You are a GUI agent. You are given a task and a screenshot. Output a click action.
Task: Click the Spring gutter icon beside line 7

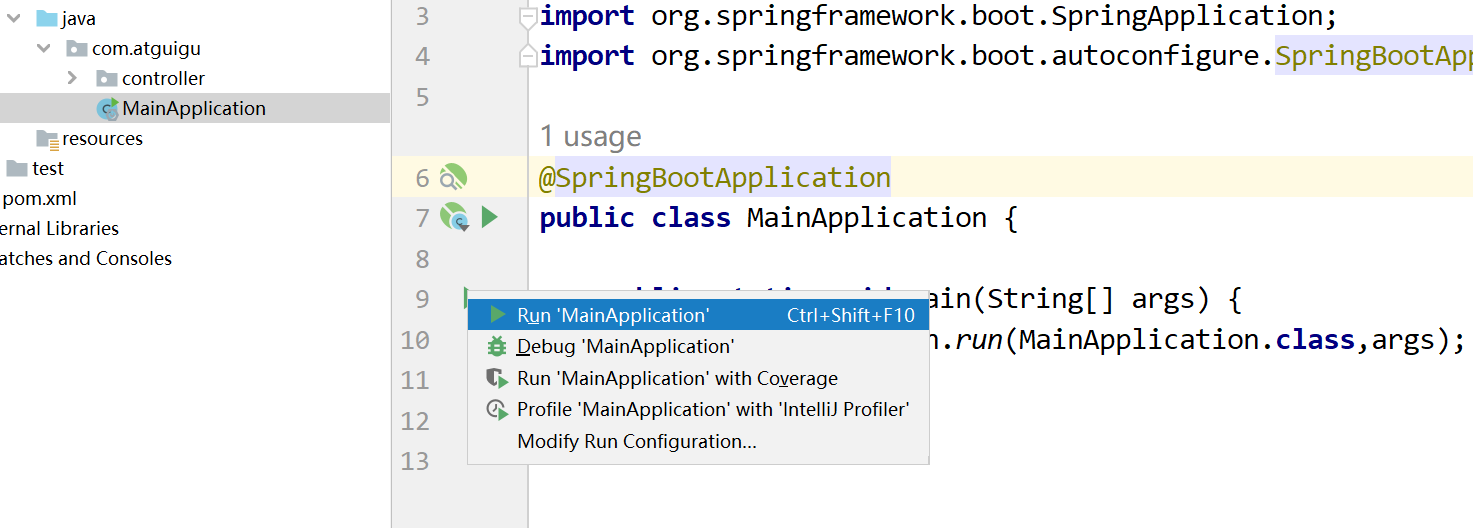coord(454,217)
